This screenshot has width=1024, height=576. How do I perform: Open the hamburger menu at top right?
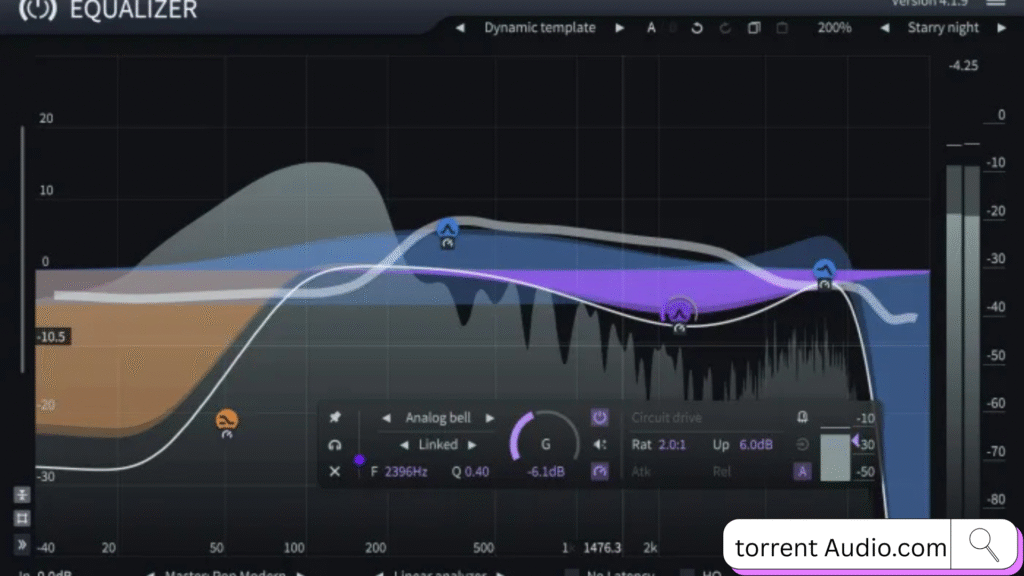pyautogui.click(x=996, y=4)
